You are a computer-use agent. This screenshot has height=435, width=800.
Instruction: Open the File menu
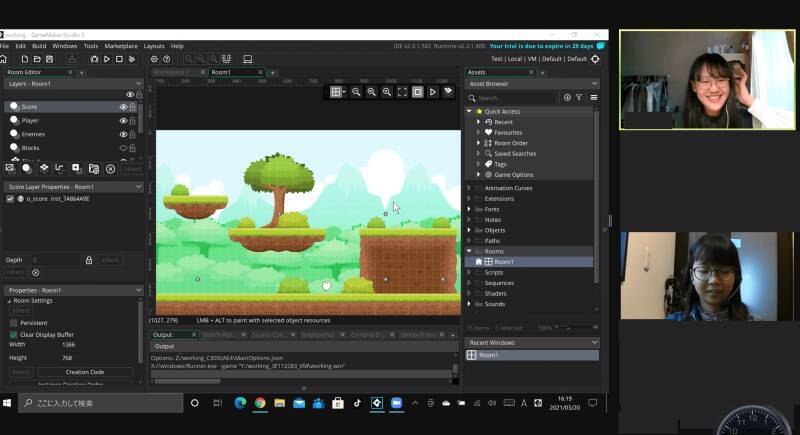pos(4,46)
